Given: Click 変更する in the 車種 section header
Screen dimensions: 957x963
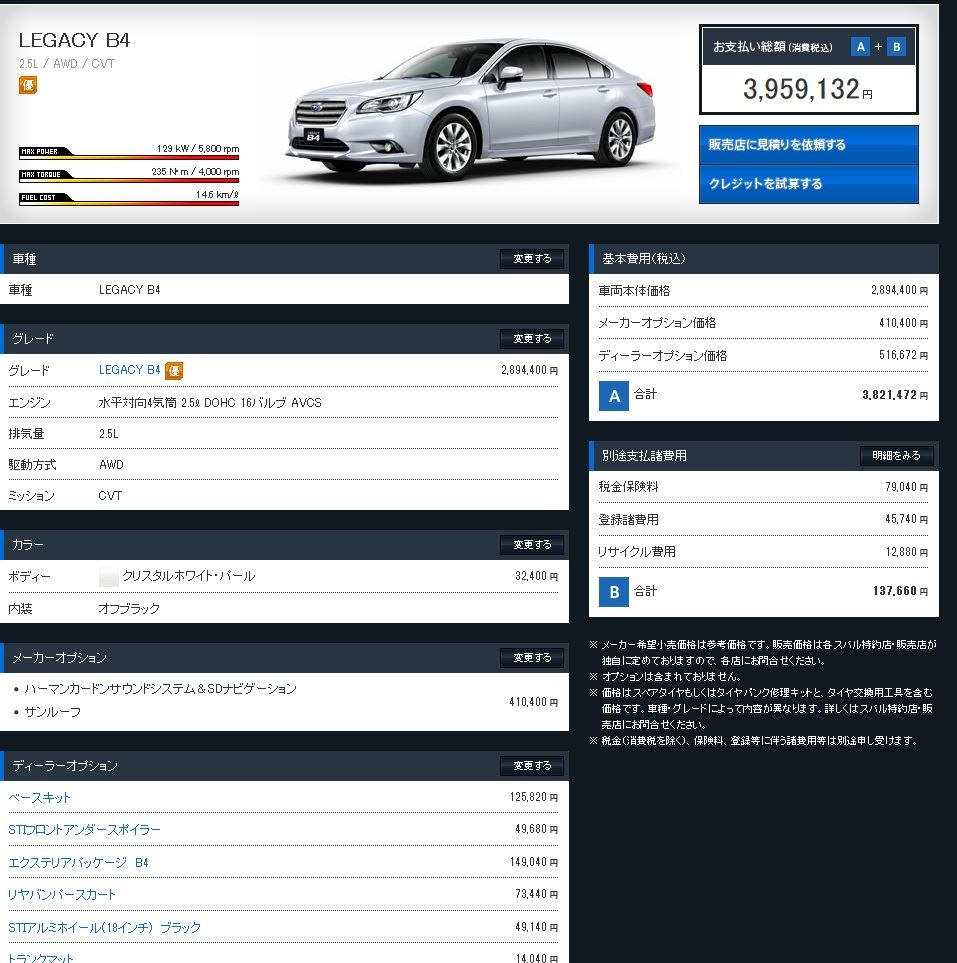Looking at the screenshot, I should (532, 259).
